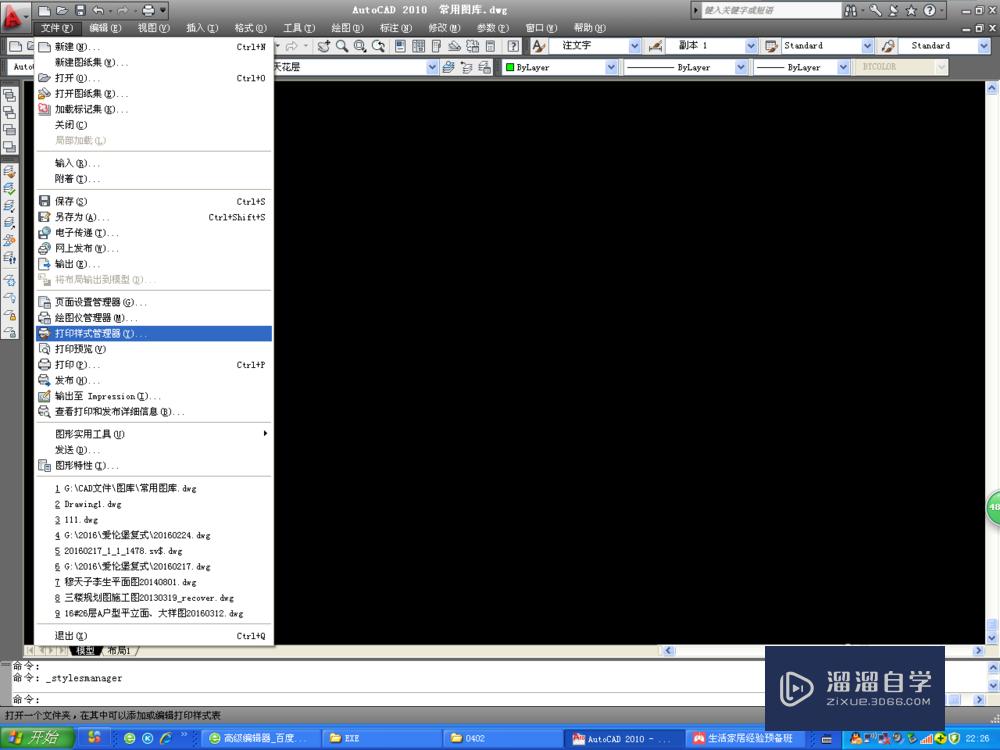
Task: Click the Layer Previous icon
Action: tap(467, 67)
